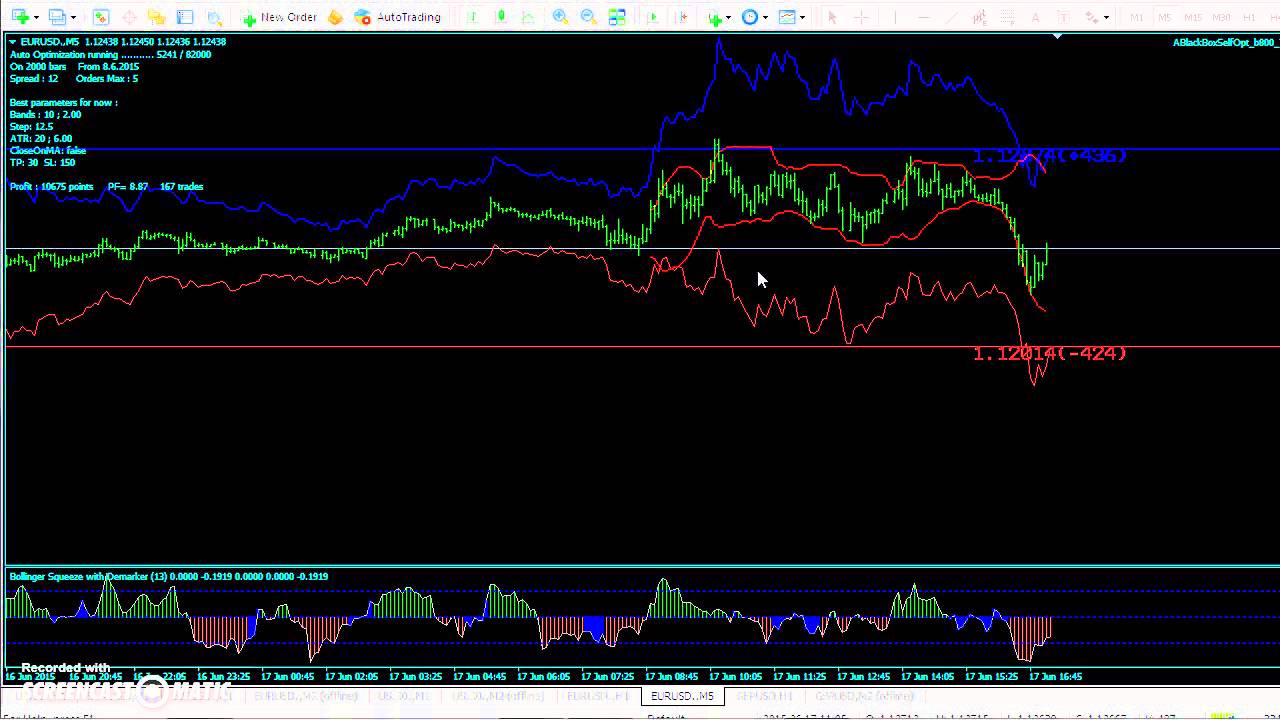This screenshot has width=1280, height=720.
Task: Switch to line chart display
Action: click(x=529, y=17)
